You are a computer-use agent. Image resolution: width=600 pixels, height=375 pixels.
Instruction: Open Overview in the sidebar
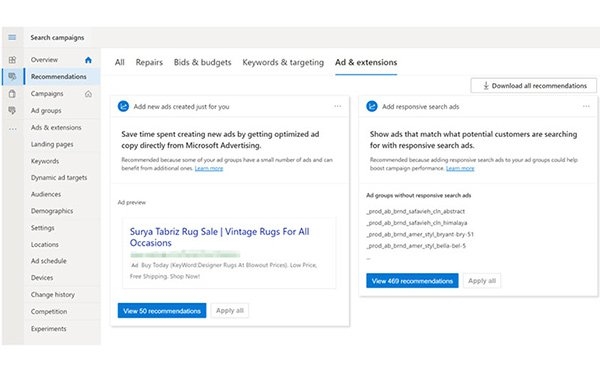[x=44, y=60]
